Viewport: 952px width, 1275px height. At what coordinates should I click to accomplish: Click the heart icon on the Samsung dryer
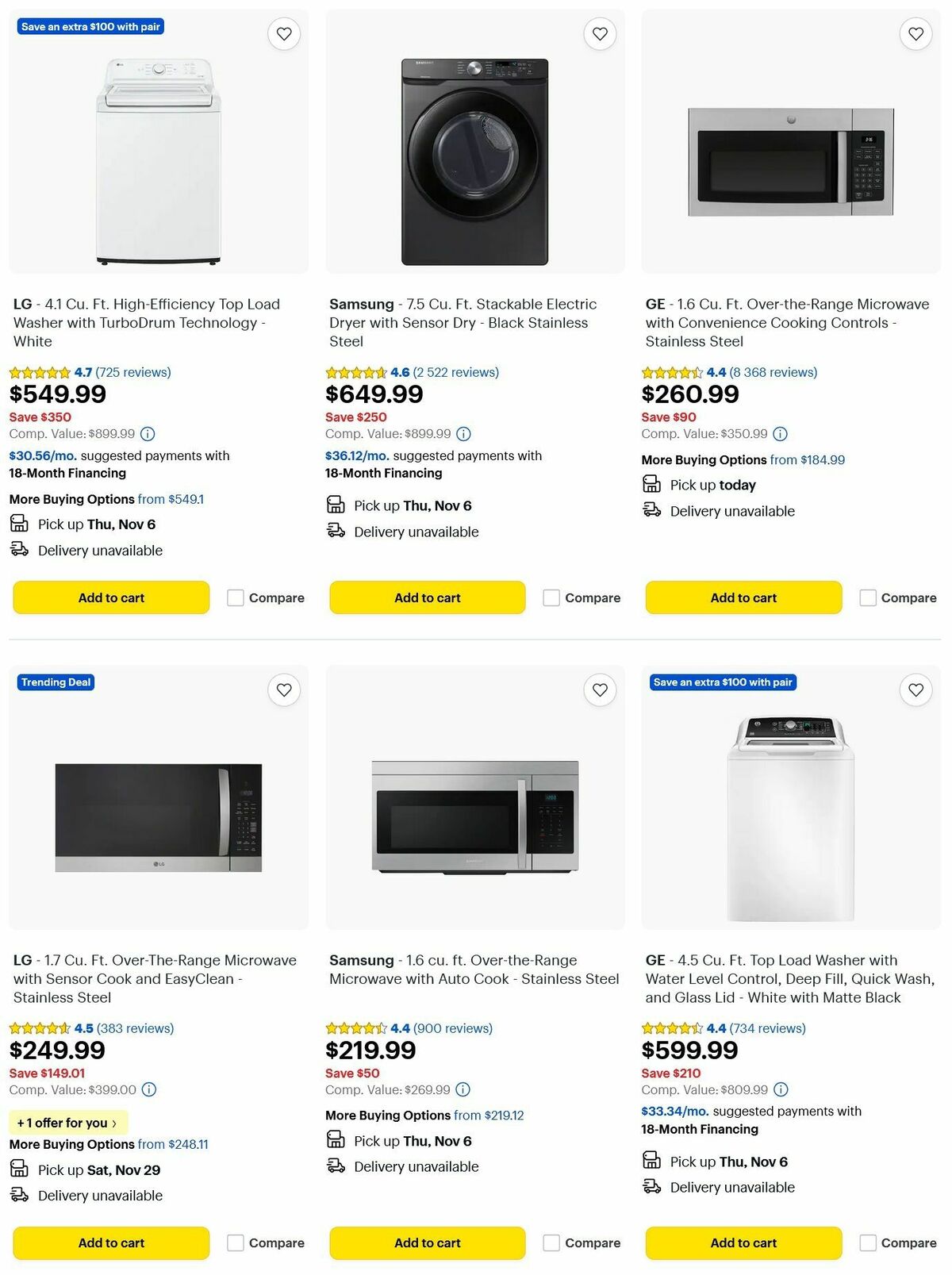coord(600,33)
